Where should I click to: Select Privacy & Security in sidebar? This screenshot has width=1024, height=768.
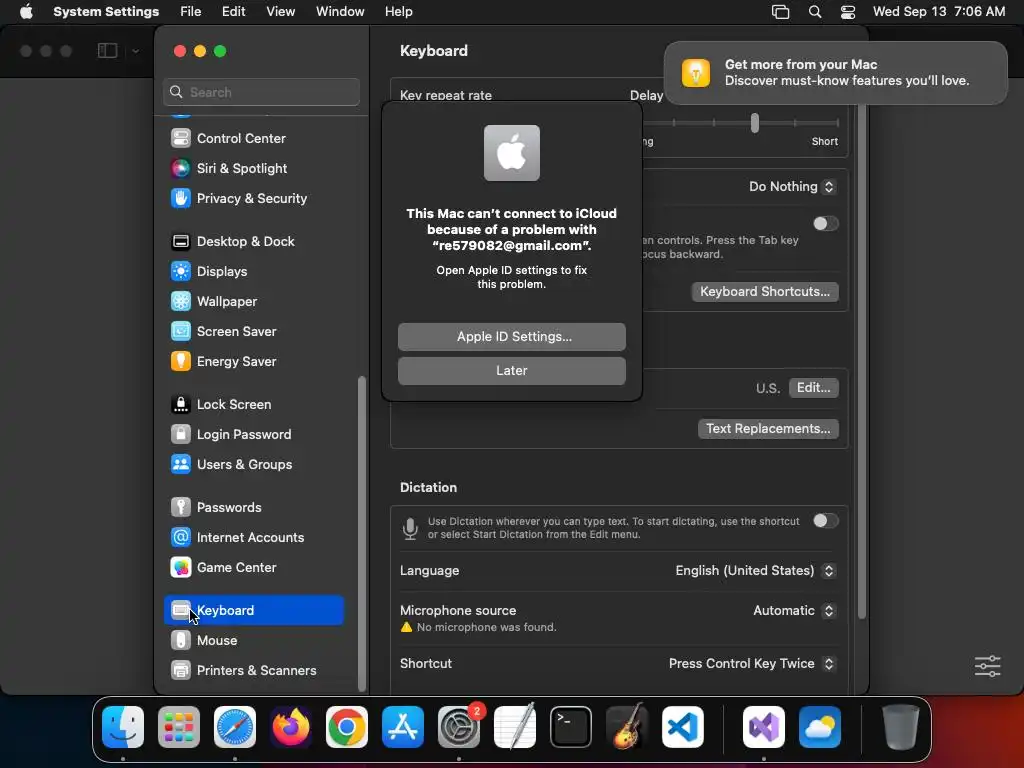tap(253, 199)
